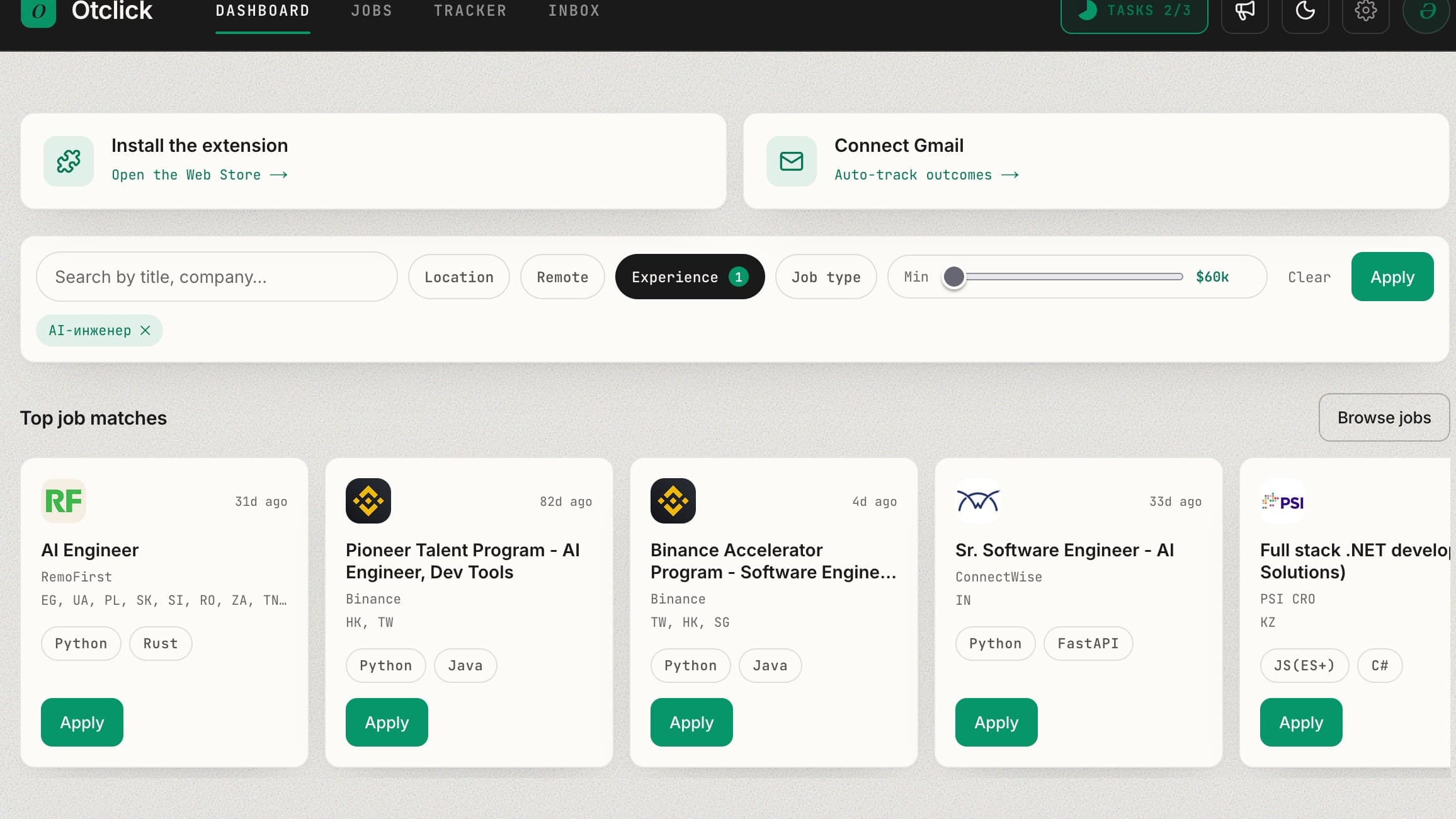The width and height of the screenshot is (1456, 819).
Task: Apply to the AI Engineer RemoFirst job
Action: [x=82, y=722]
